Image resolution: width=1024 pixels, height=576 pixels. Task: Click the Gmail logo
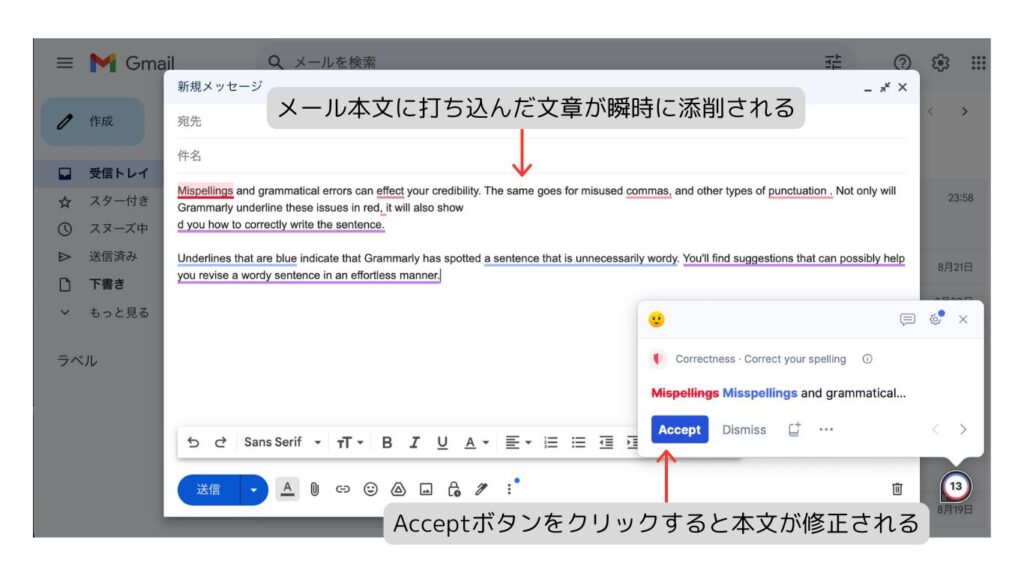click(131, 63)
